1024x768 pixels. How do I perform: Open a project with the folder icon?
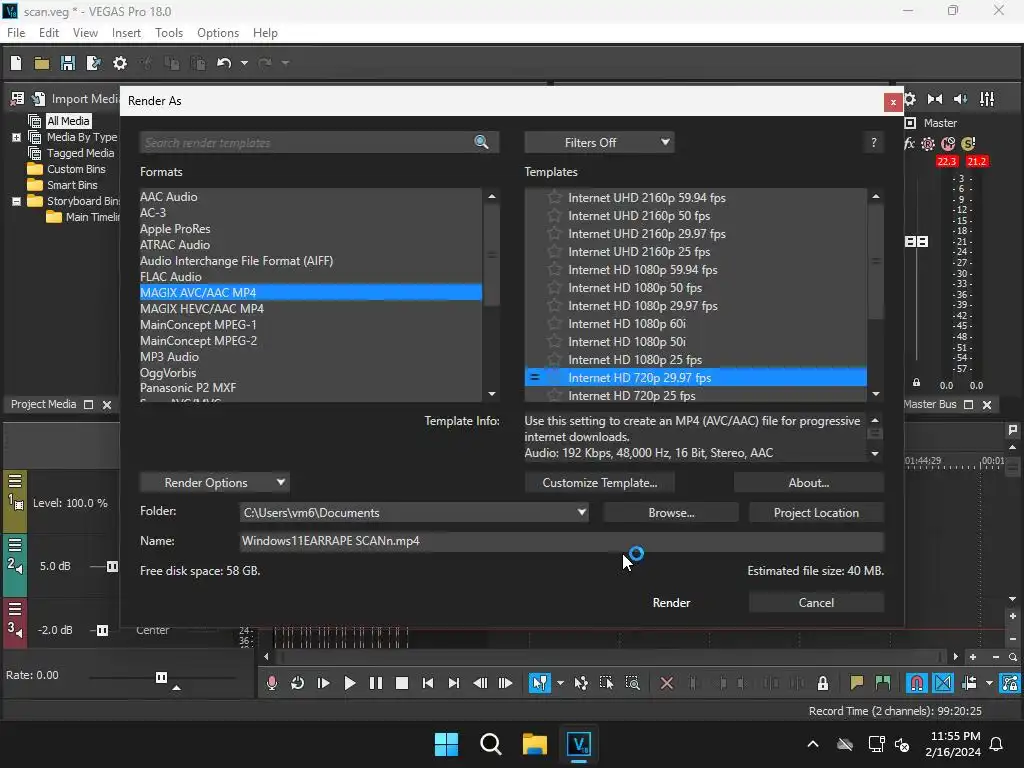pyautogui.click(x=42, y=63)
